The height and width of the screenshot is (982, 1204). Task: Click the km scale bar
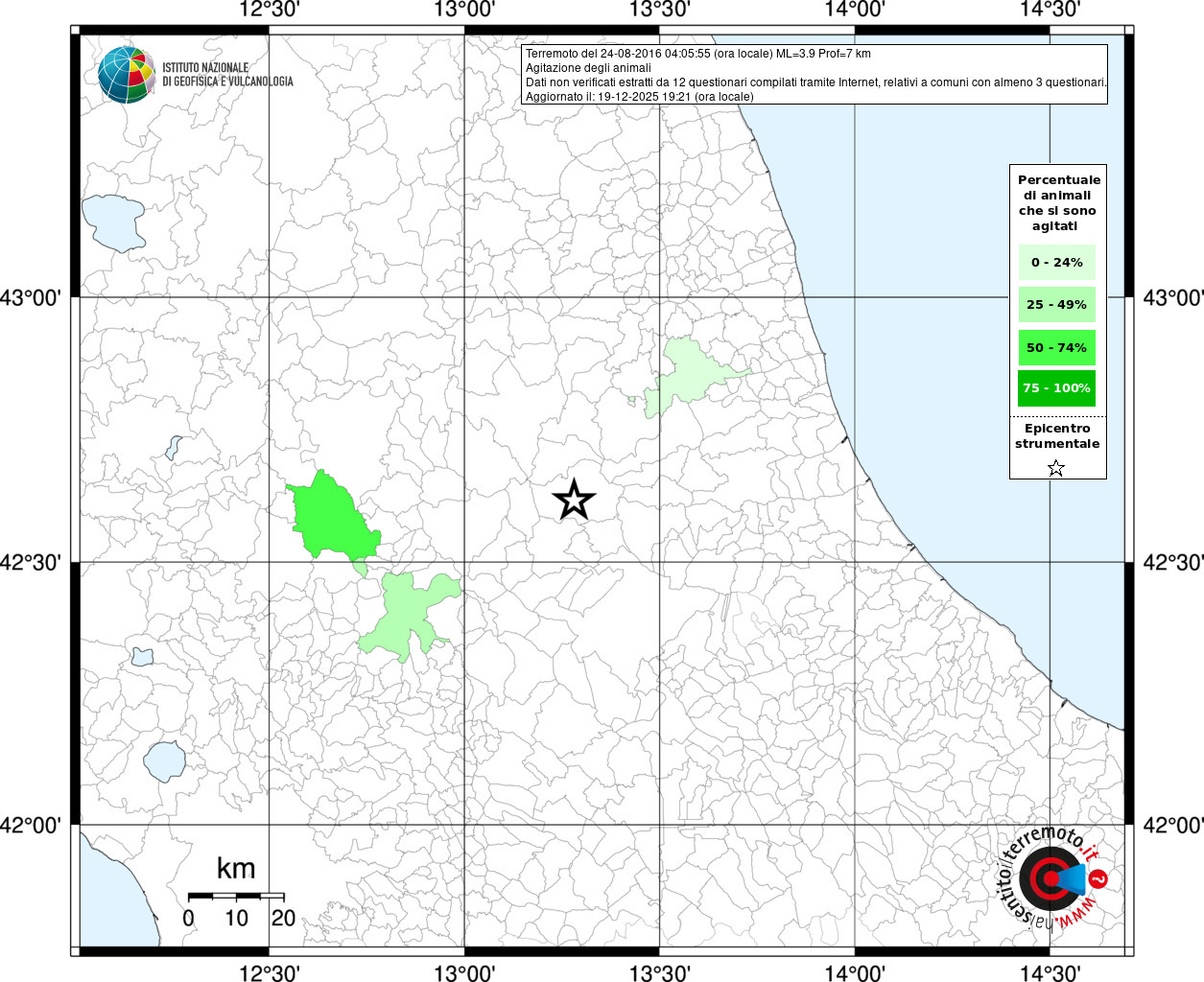[x=236, y=896]
